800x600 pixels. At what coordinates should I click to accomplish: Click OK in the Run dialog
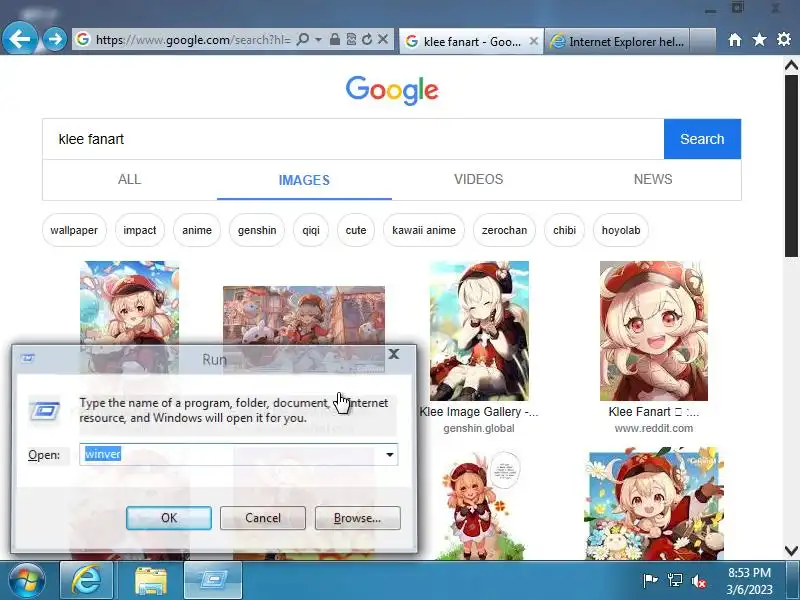169,518
